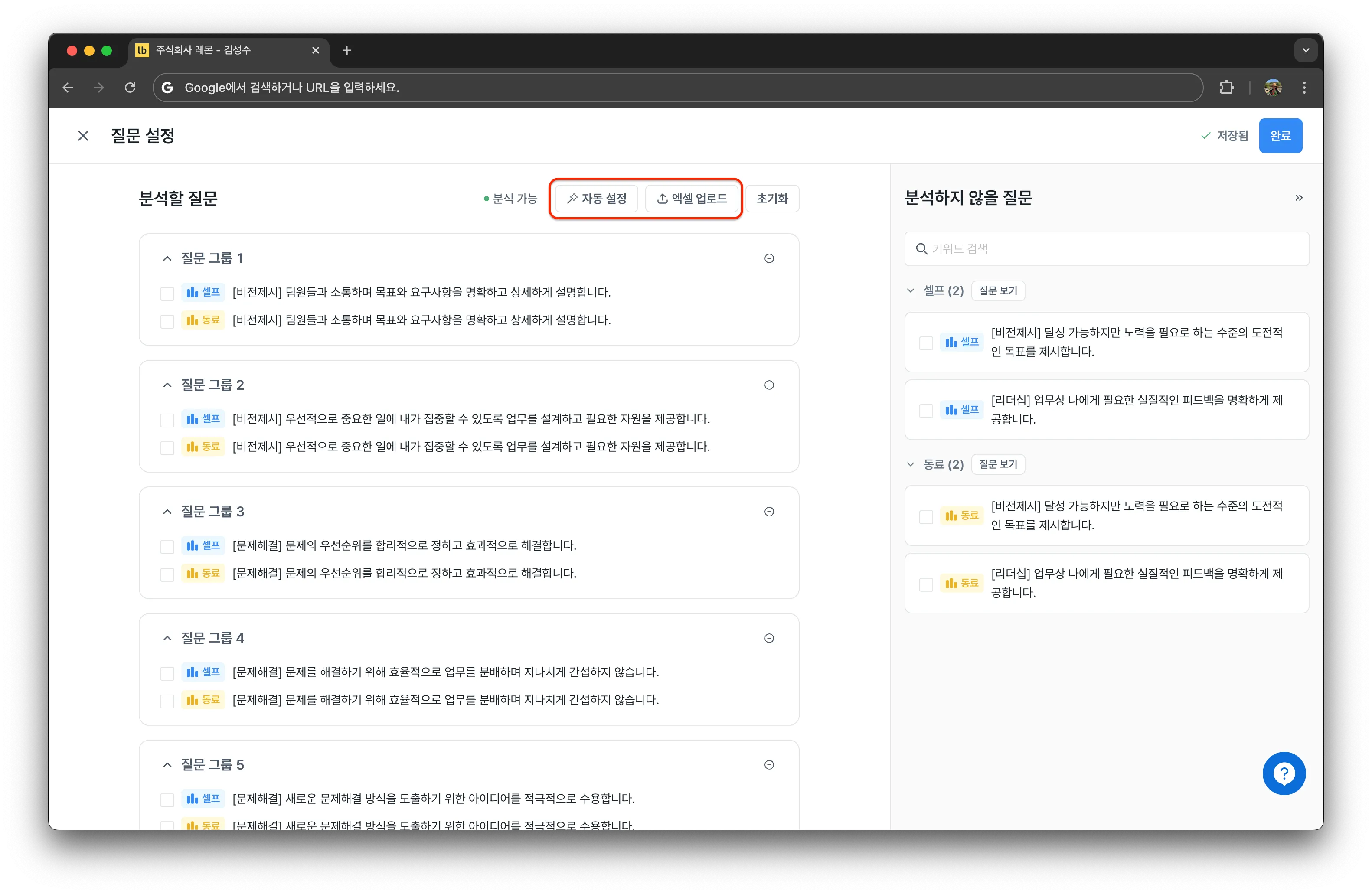
Task: Check 동료 [비전제시] 달성 가능하지만 question
Action: 926,516
